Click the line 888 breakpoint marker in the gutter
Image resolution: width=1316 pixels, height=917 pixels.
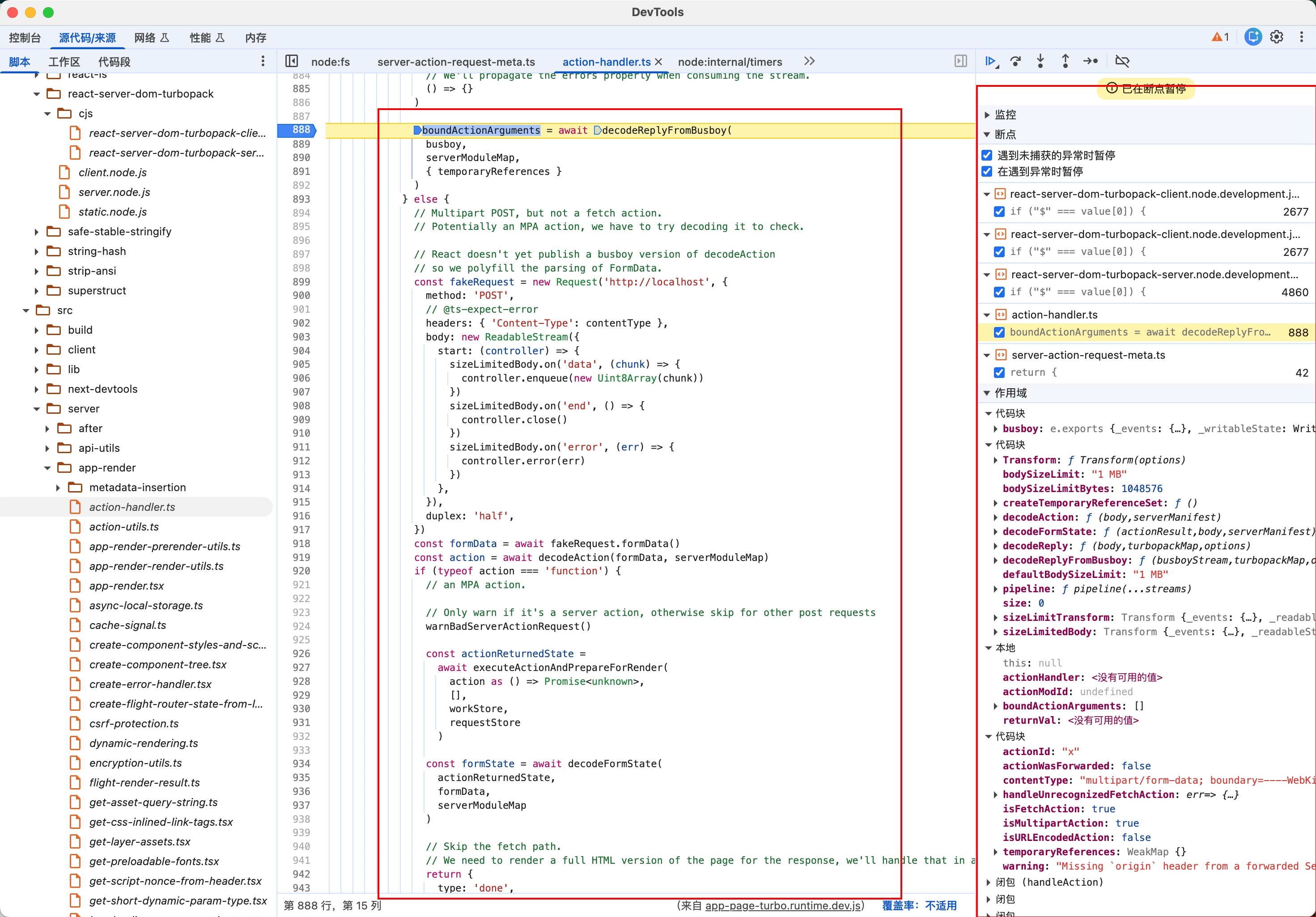click(297, 130)
